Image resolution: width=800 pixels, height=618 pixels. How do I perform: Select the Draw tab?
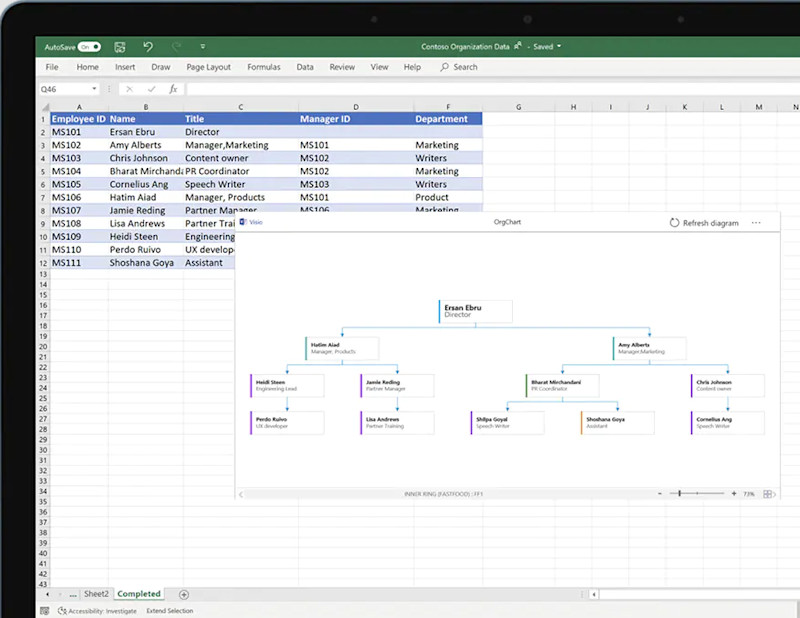point(161,67)
